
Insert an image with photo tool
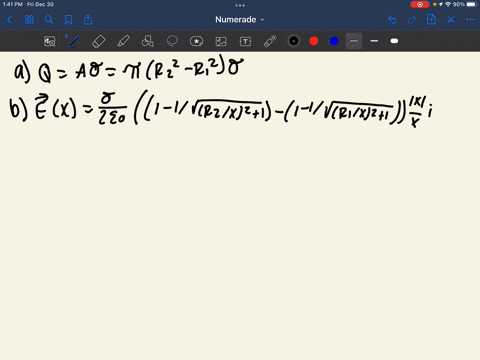[x=221, y=41]
